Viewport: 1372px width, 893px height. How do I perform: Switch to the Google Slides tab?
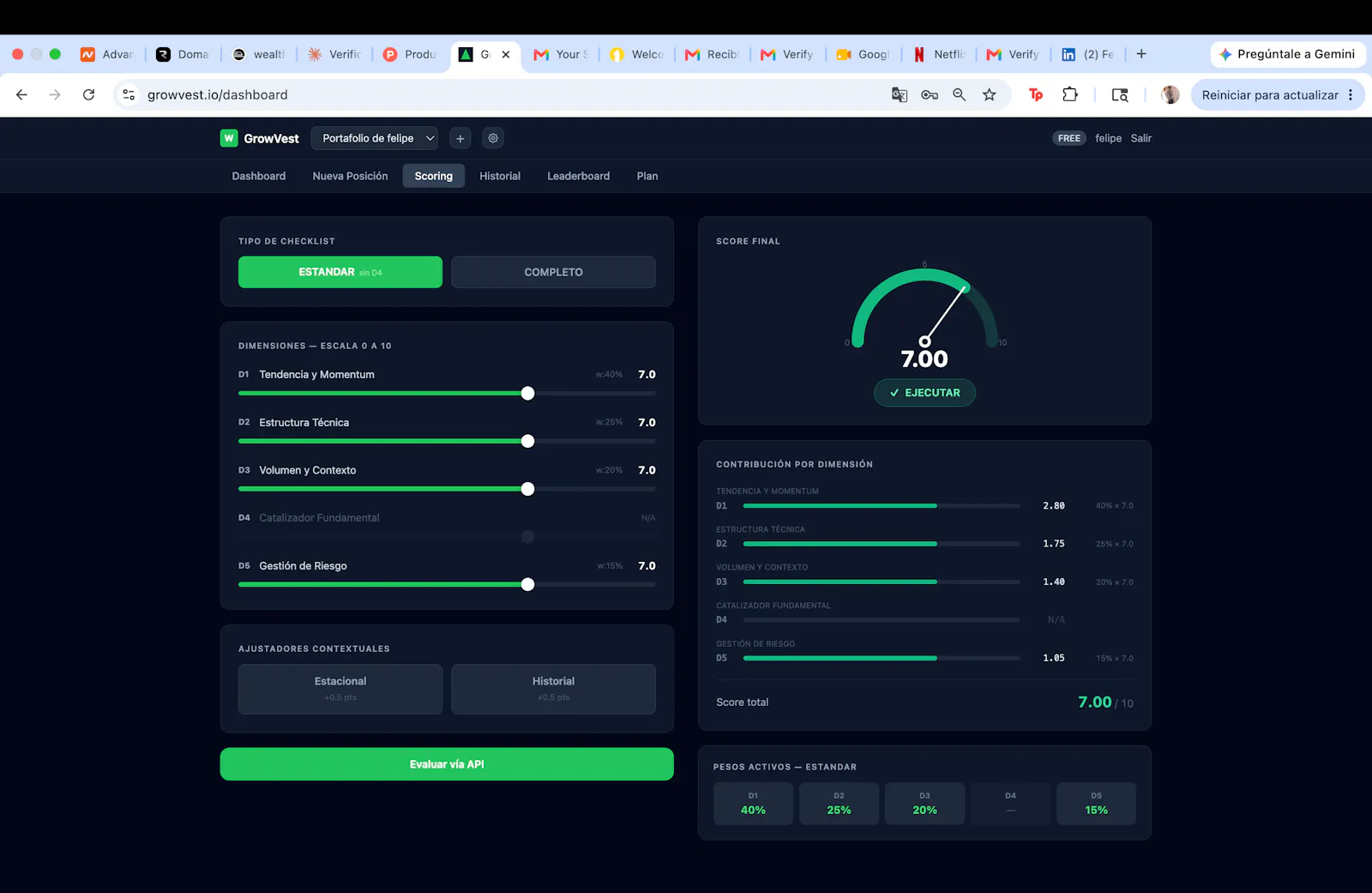click(864, 54)
